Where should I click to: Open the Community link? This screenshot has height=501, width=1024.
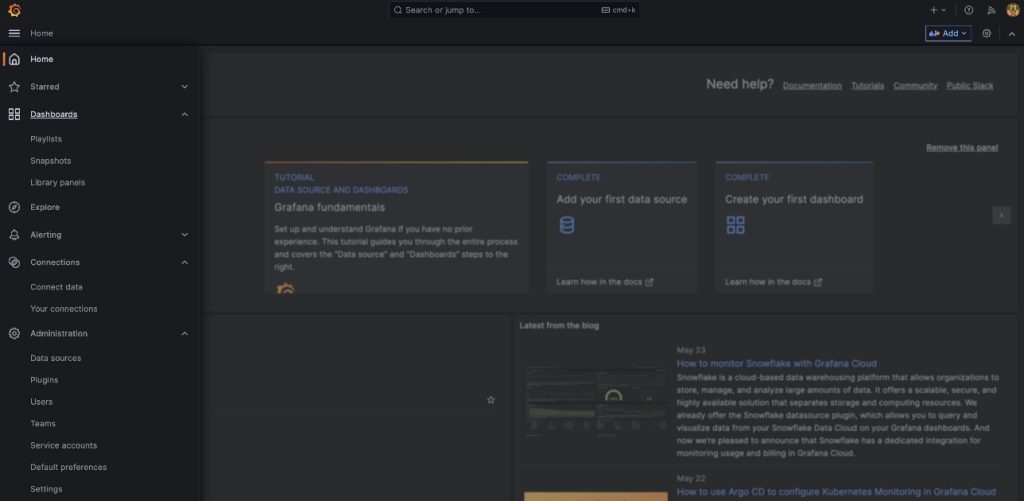[915, 86]
